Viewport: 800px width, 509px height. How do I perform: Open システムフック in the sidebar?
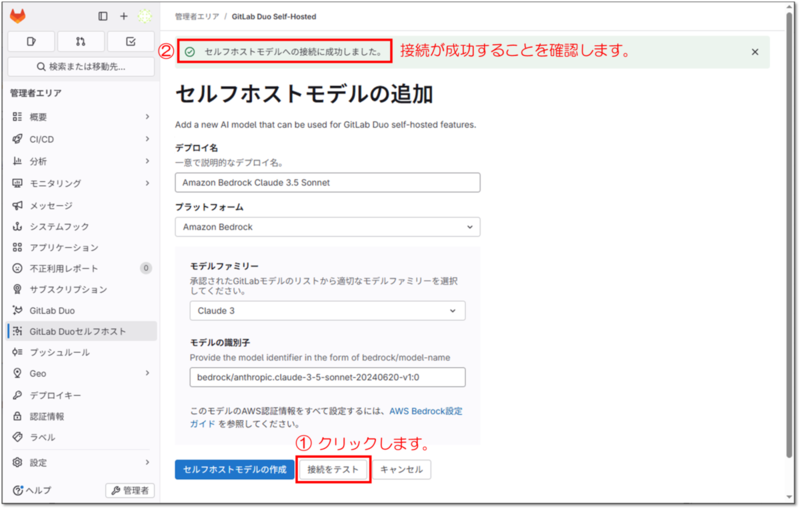point(82,226)
